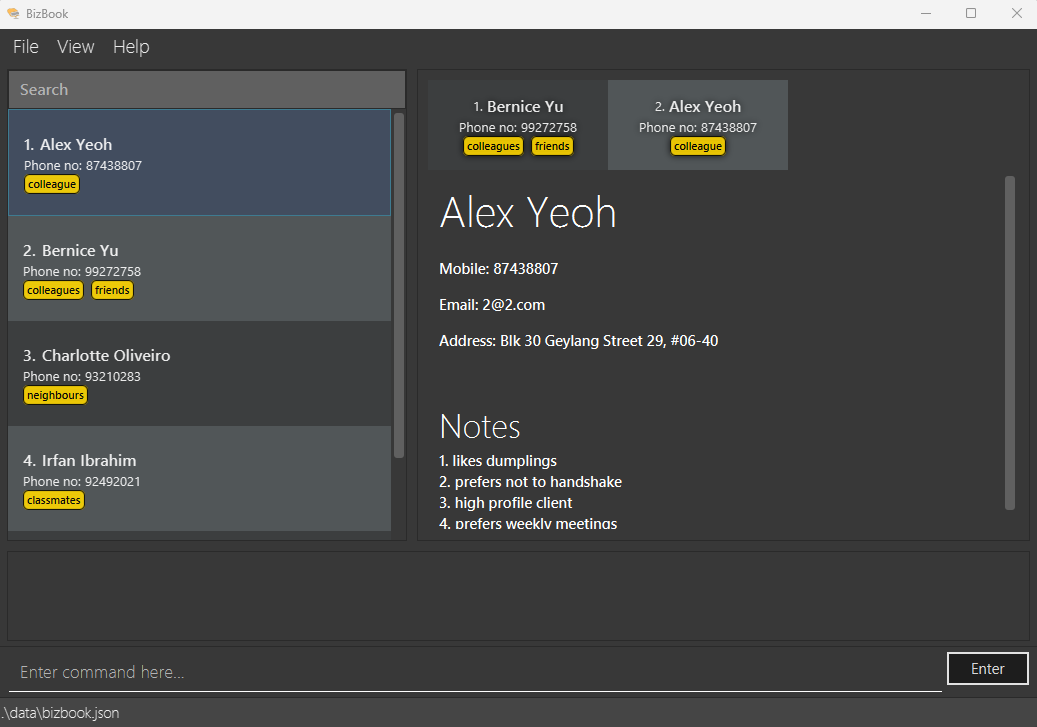Click the colleagues tag in Bernice Yu tab
Screen dimensions: 1037x727
pos(493,146)
